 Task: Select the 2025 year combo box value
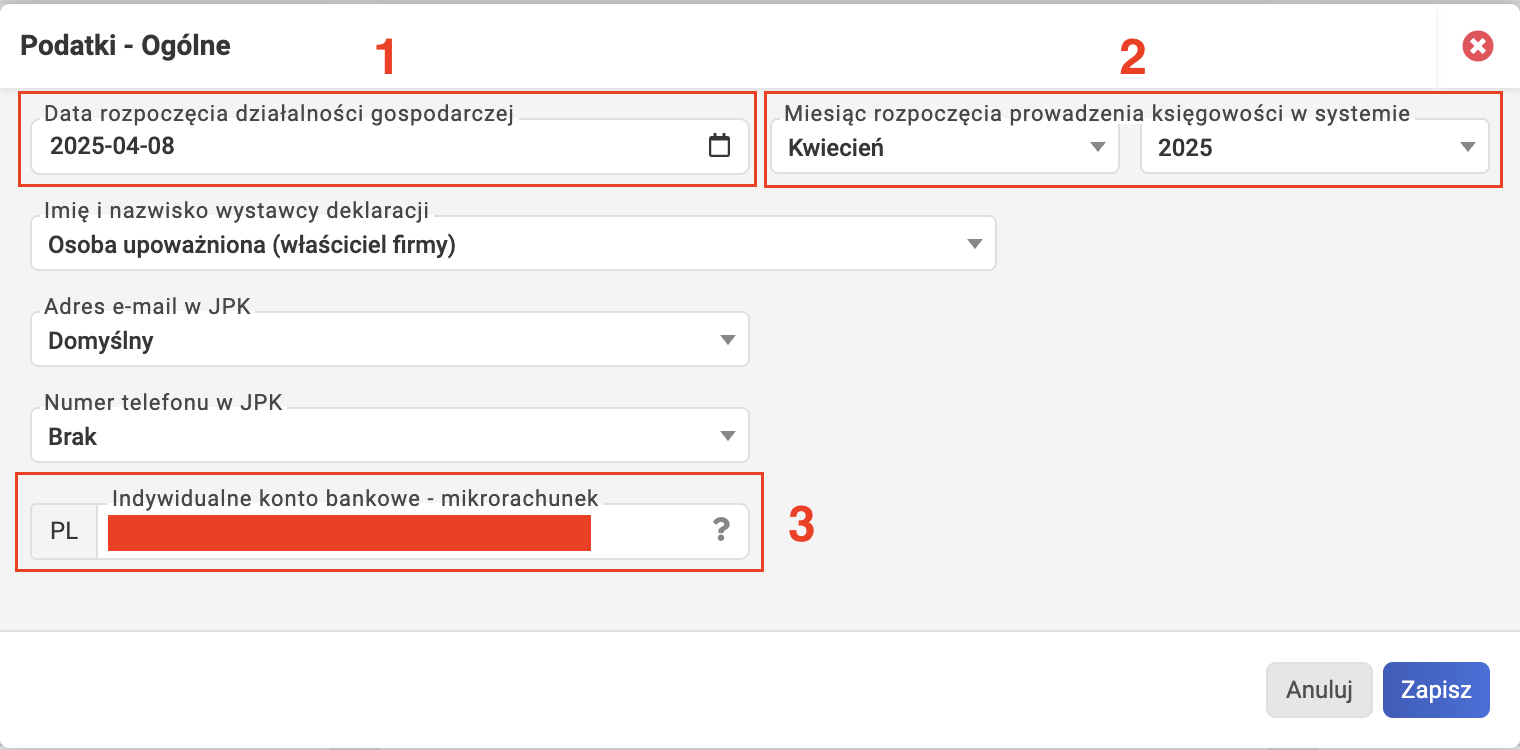coord(1185,148)
